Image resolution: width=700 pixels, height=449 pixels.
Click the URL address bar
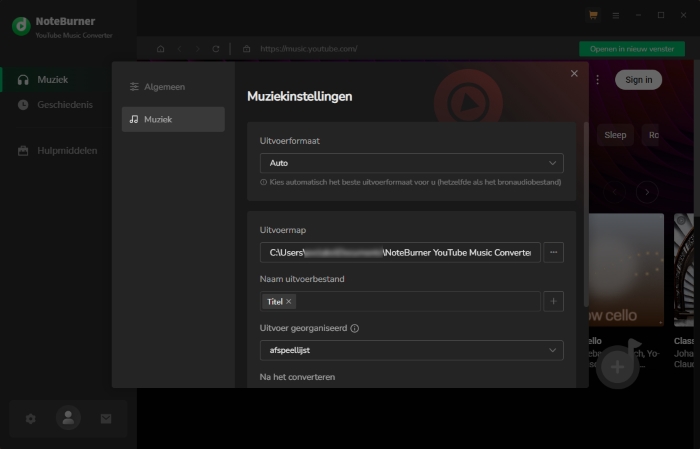(309, 49)
